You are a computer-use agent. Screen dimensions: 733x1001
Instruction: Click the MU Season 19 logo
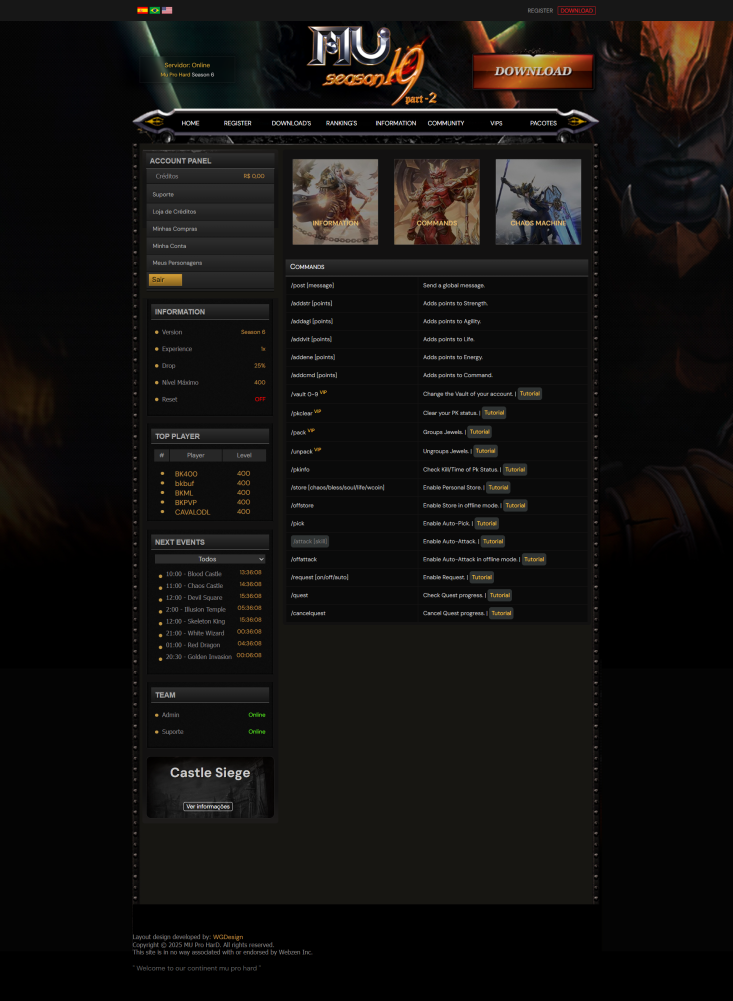click(x=374, y=64)
